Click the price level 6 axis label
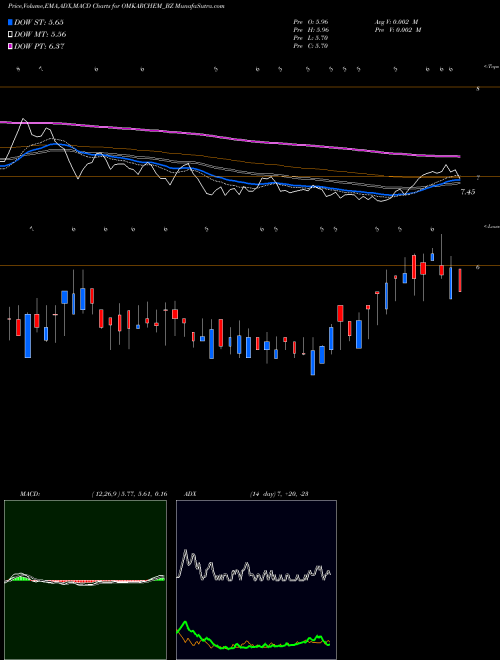Viewport: 500px width, 660px height. [478, 267]
